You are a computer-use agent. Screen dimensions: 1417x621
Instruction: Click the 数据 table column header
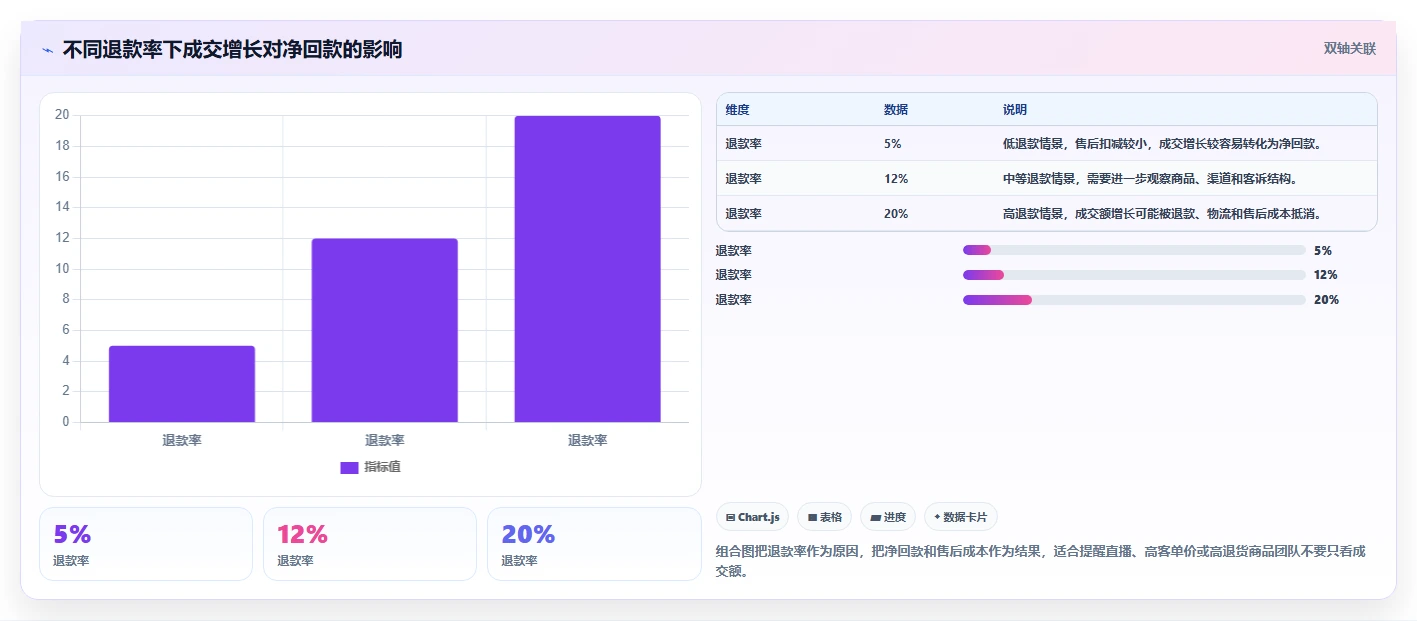[x=896, y=110]
